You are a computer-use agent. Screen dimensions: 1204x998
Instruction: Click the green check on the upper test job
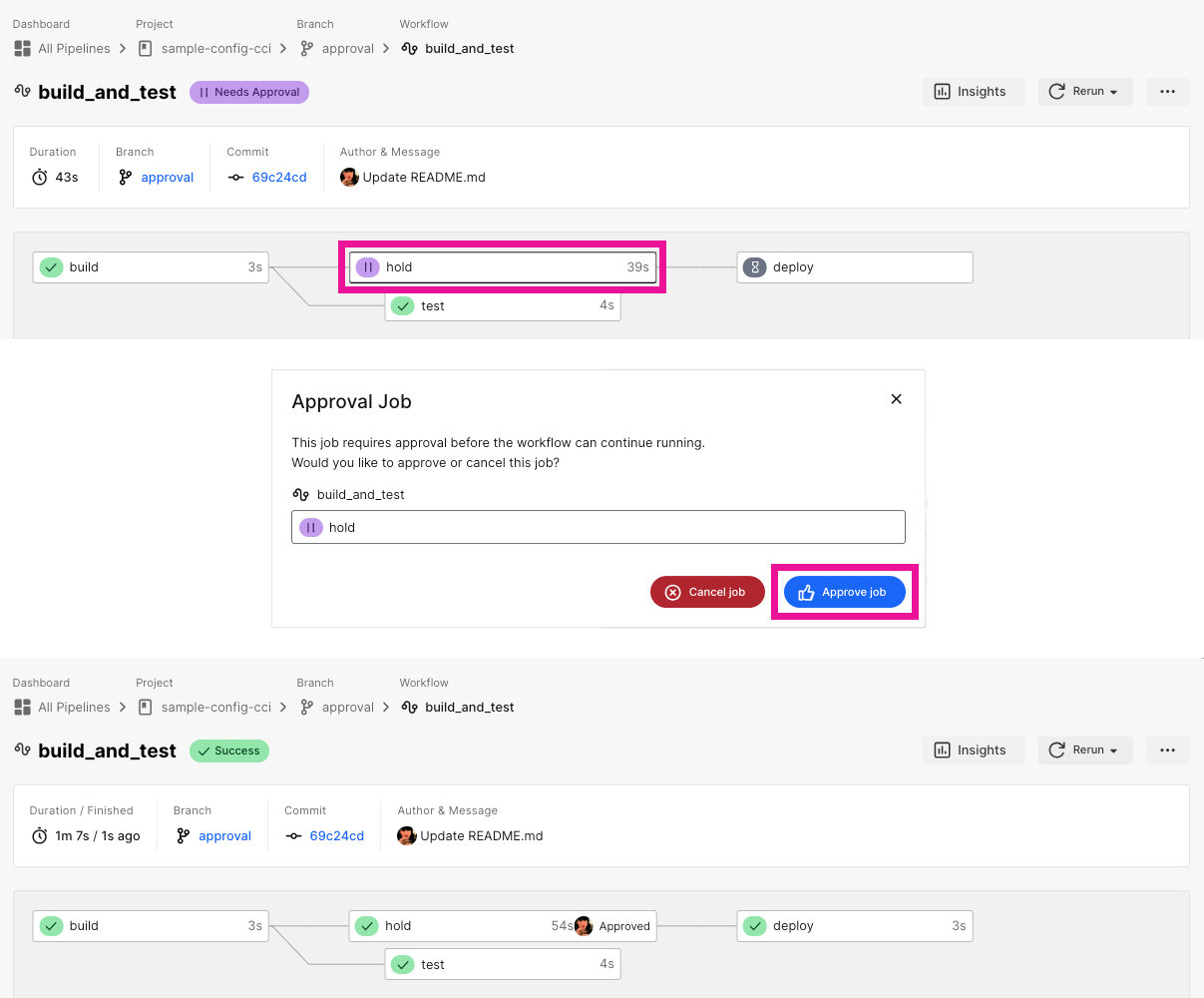pyautogui.click(x=403, y=306)
